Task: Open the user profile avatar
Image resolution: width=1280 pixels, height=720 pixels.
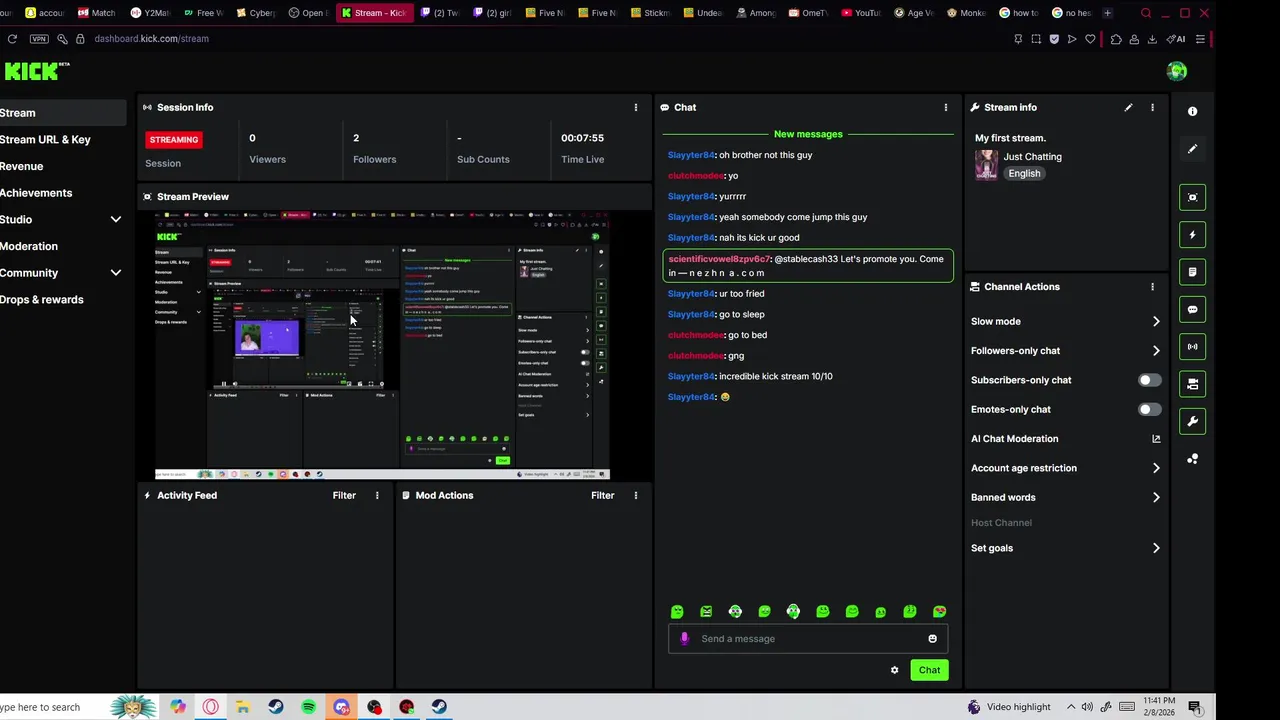Action: 1177,71
